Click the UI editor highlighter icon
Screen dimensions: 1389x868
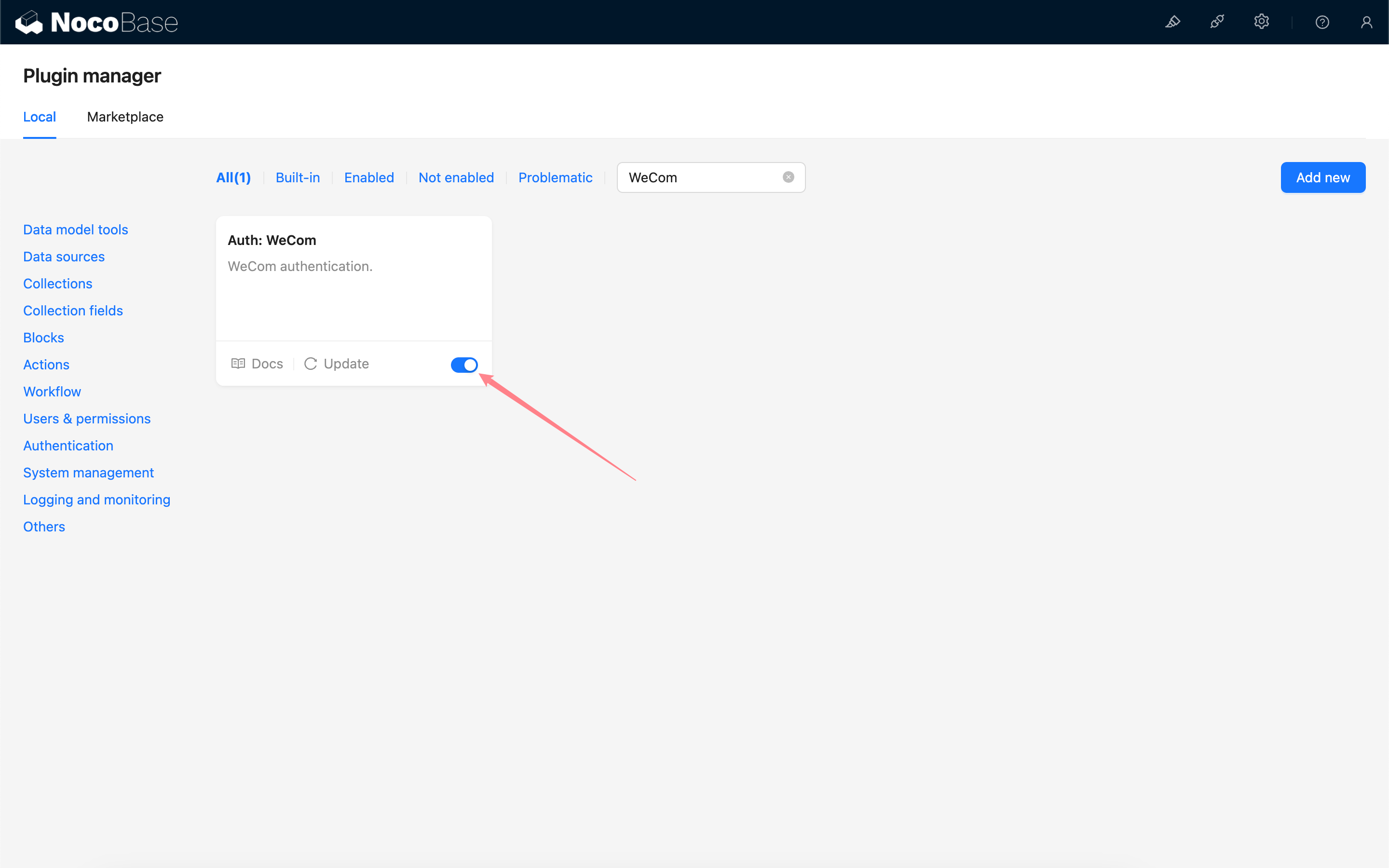pyautogui.click(x=1172, y=22)
